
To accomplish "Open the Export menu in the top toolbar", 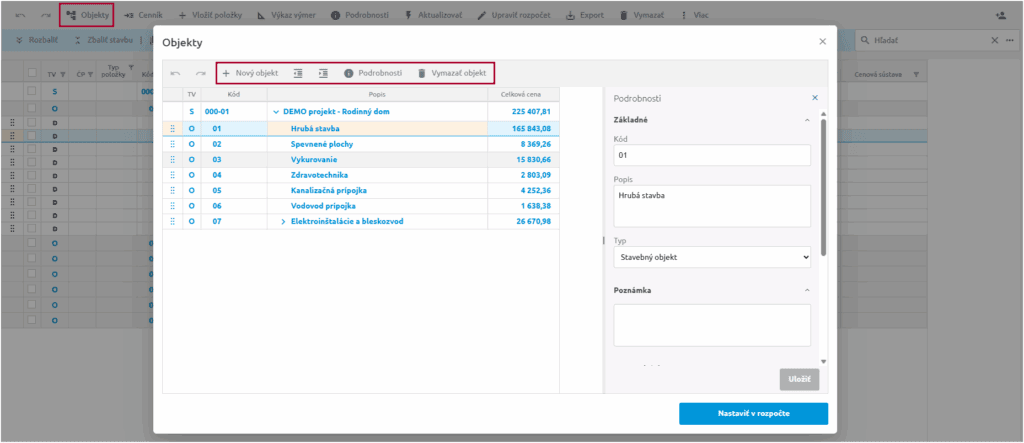I will point(584,16).
